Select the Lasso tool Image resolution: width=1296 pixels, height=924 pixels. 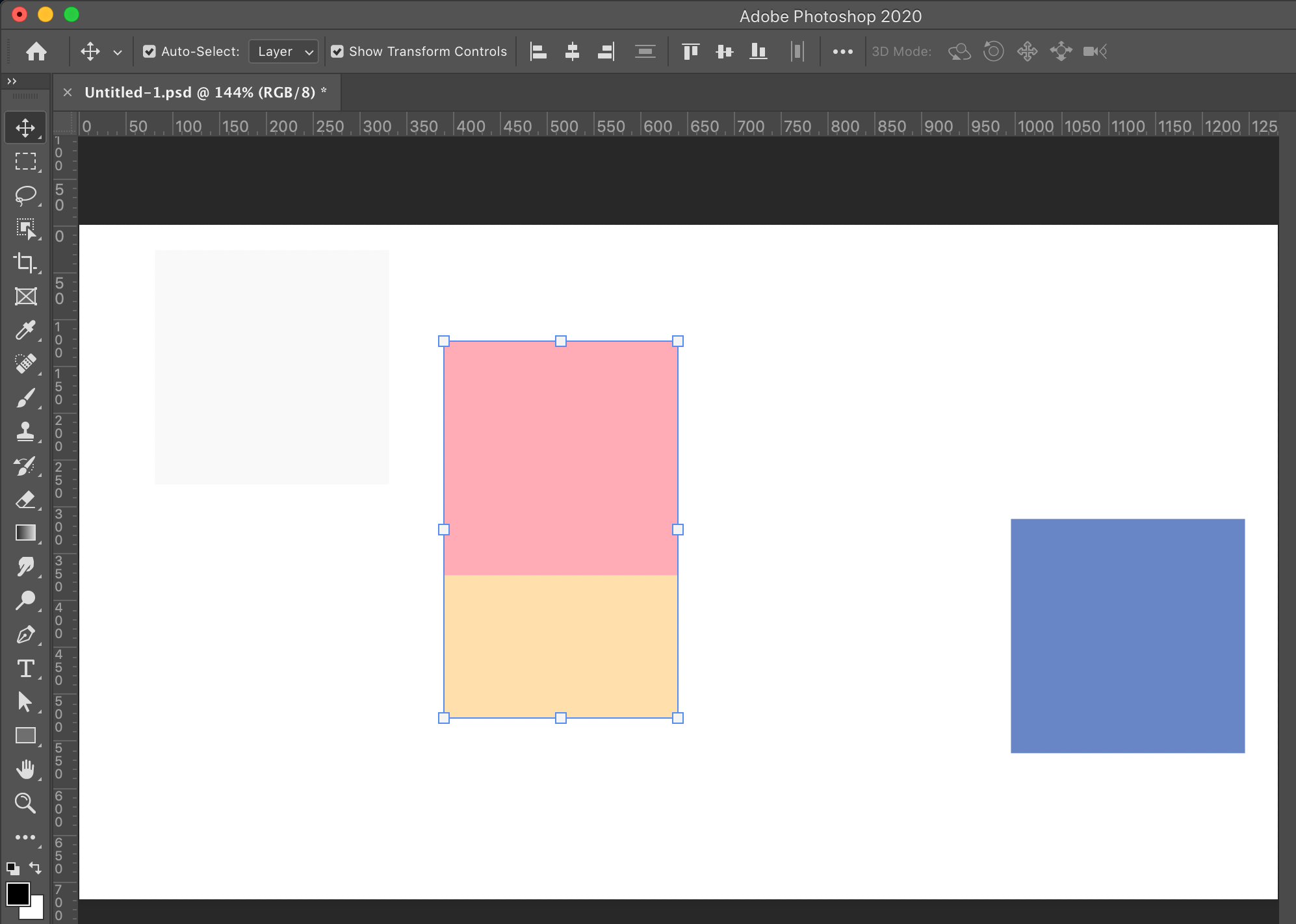coord(25,195)
